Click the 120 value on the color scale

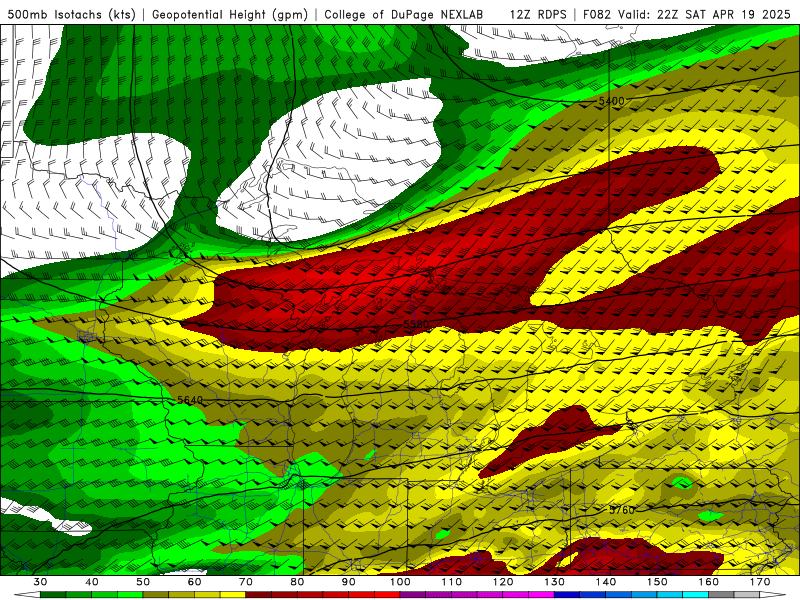click(x=503, y=582)
